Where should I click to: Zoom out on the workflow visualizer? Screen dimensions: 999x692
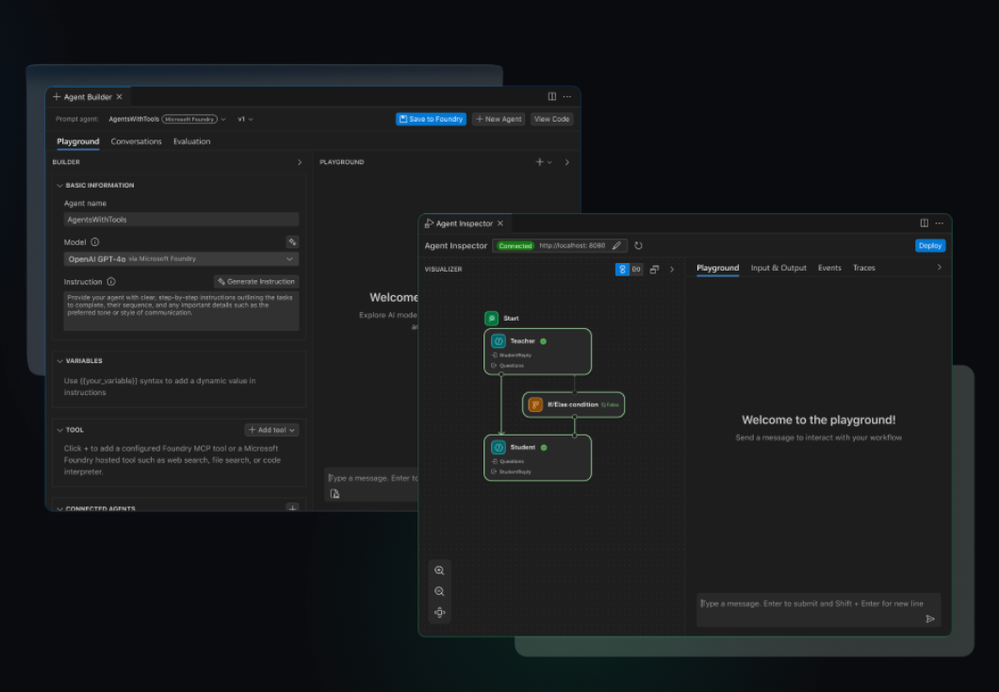tap(439, 592)
